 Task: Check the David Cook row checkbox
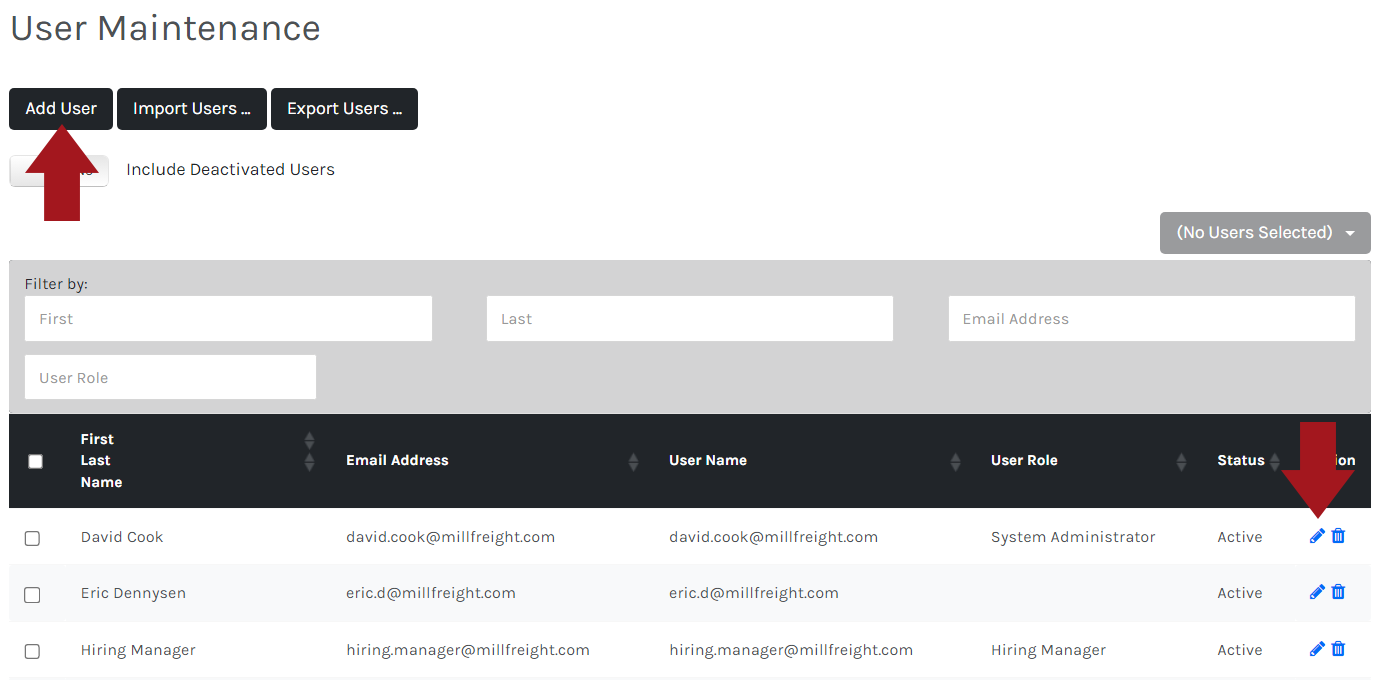pos(32,538)
